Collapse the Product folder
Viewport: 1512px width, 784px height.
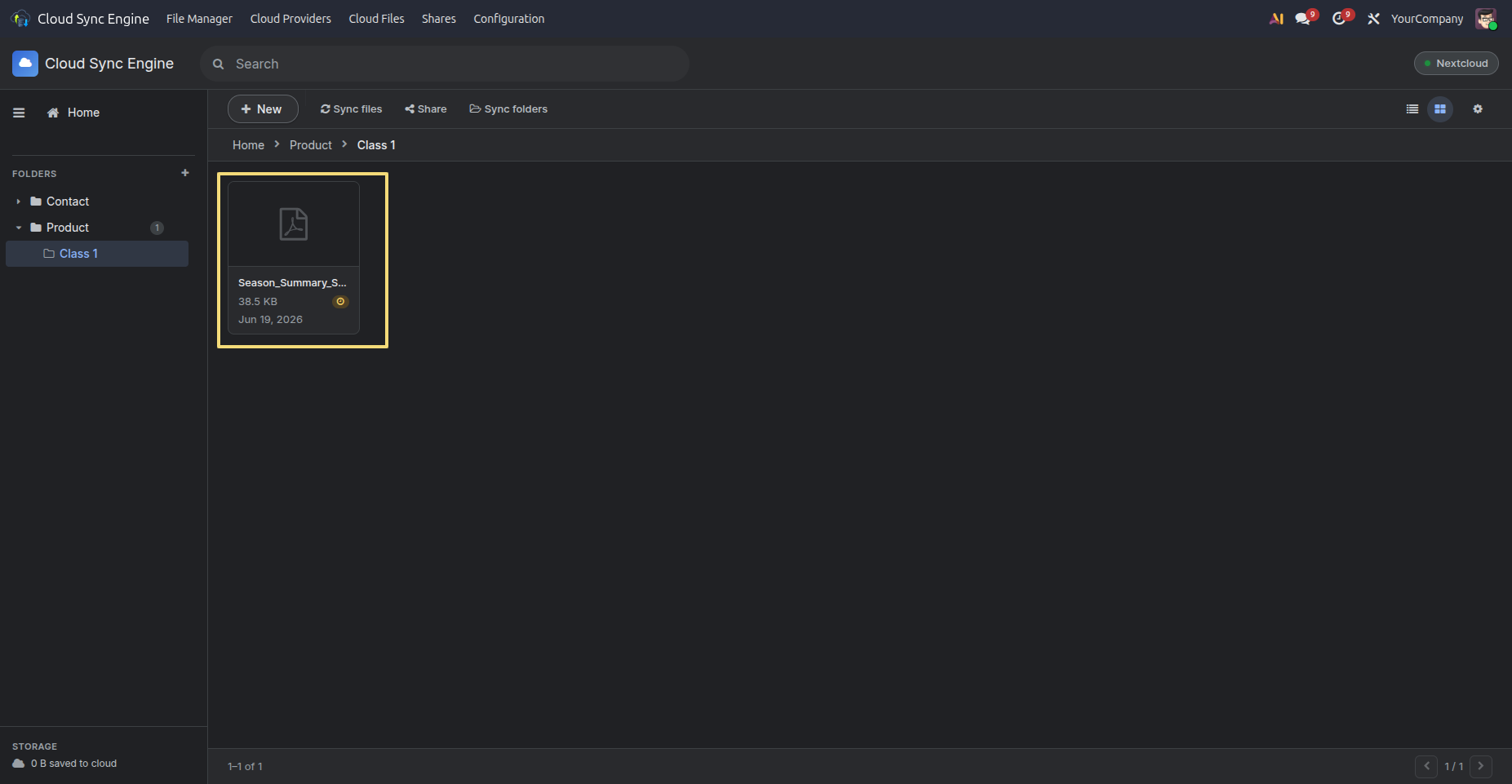[18, 228]
